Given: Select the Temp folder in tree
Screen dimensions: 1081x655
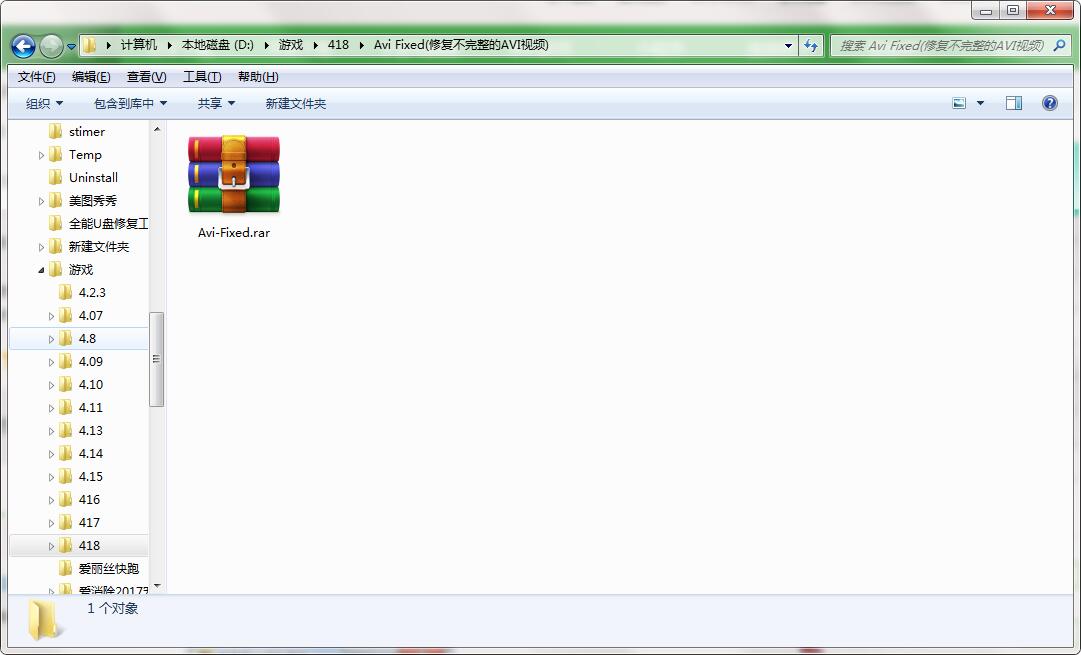Looking at the screenshot, I should (85, 154).
